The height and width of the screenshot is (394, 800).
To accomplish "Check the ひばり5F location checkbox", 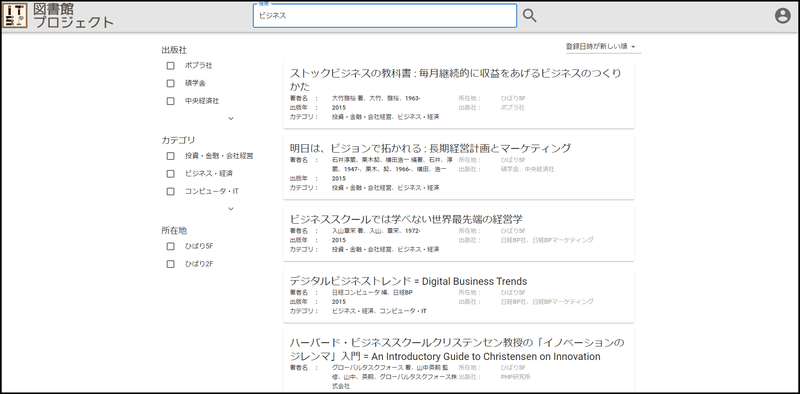I will click(x=170, y=247).
